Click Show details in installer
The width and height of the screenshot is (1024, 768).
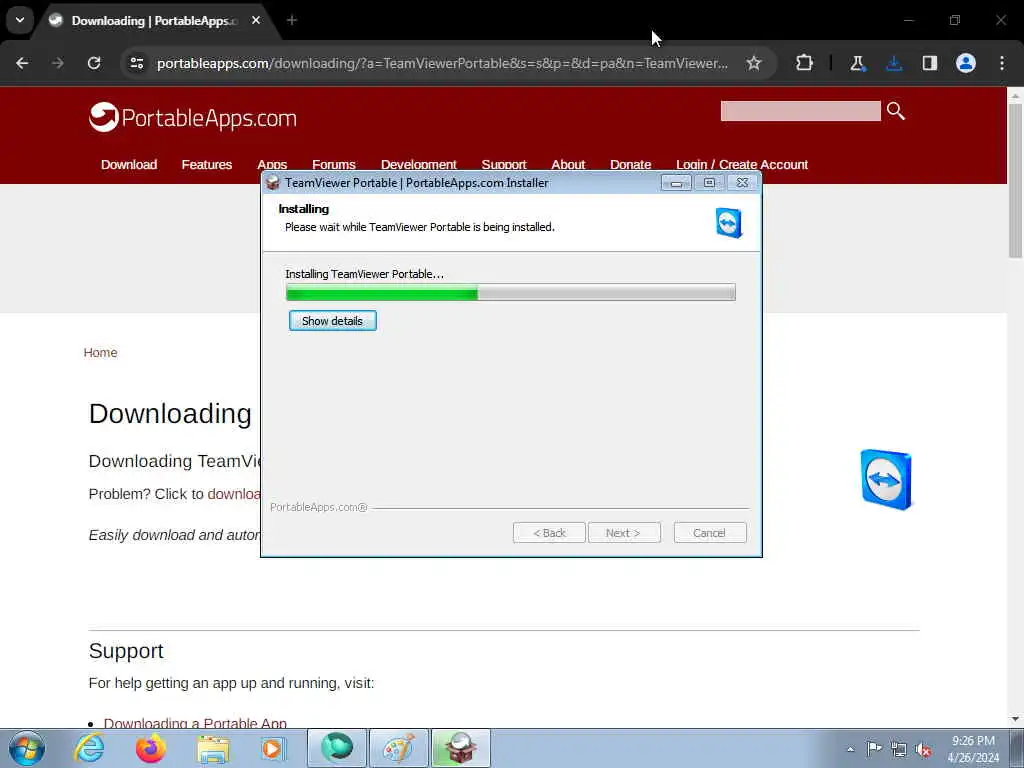pyautogui.click(x=332, y=321)
